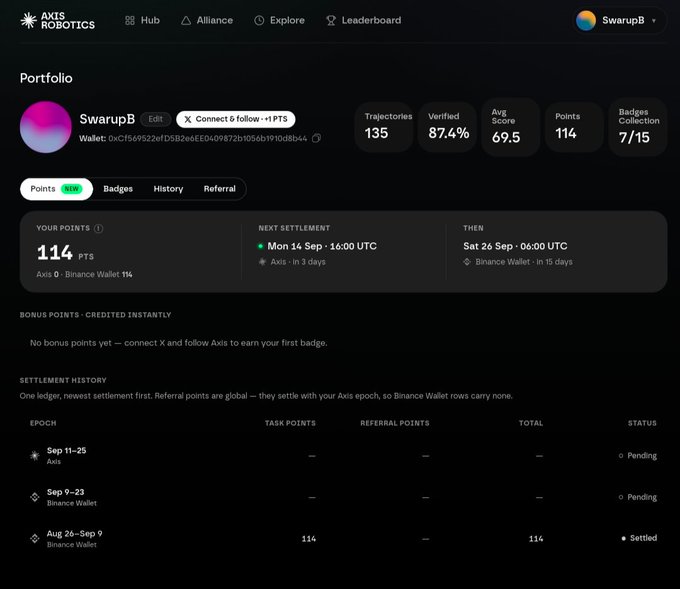Viewport: 680px width, 589px height.
Task: Select the Sep 9–23 epoch row
Action: click(343, 497)
